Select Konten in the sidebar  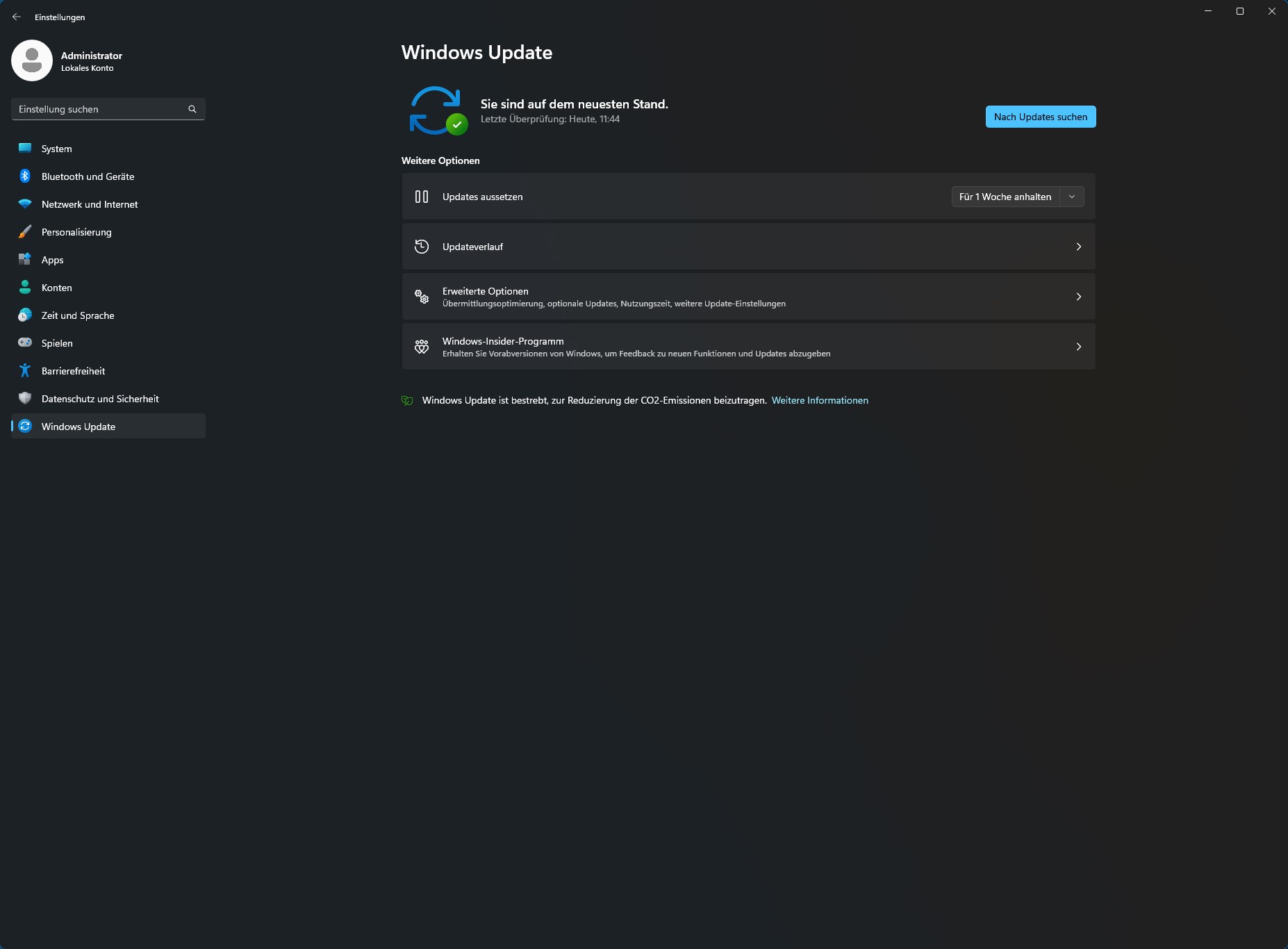tap(108, 288)
